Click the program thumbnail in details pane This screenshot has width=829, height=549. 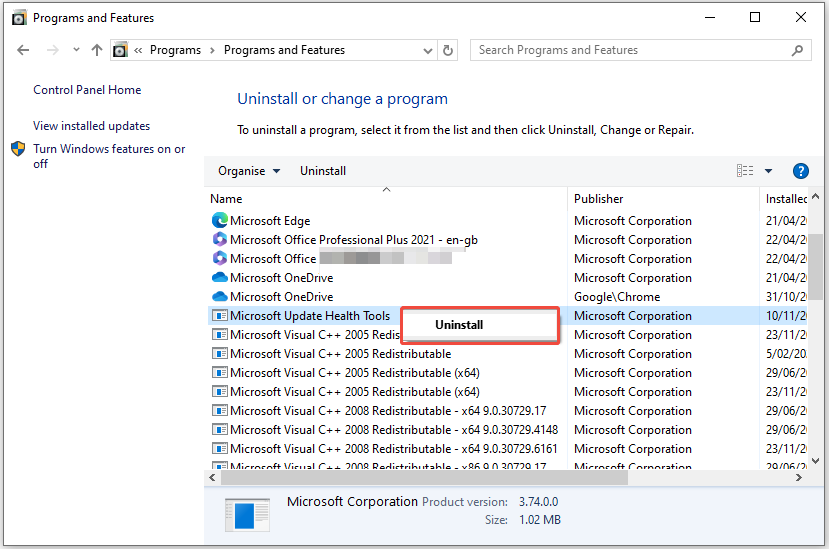(247, 514)
